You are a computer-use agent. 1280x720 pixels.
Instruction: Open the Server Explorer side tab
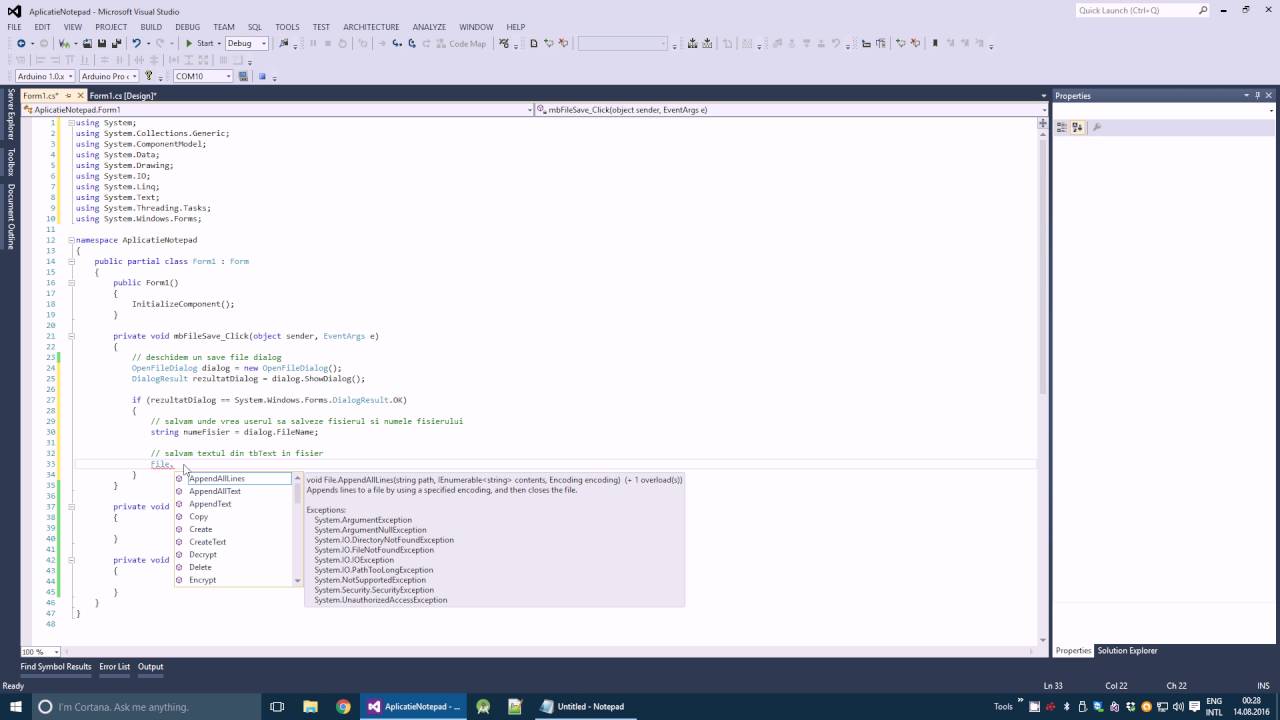coord(11,114)
